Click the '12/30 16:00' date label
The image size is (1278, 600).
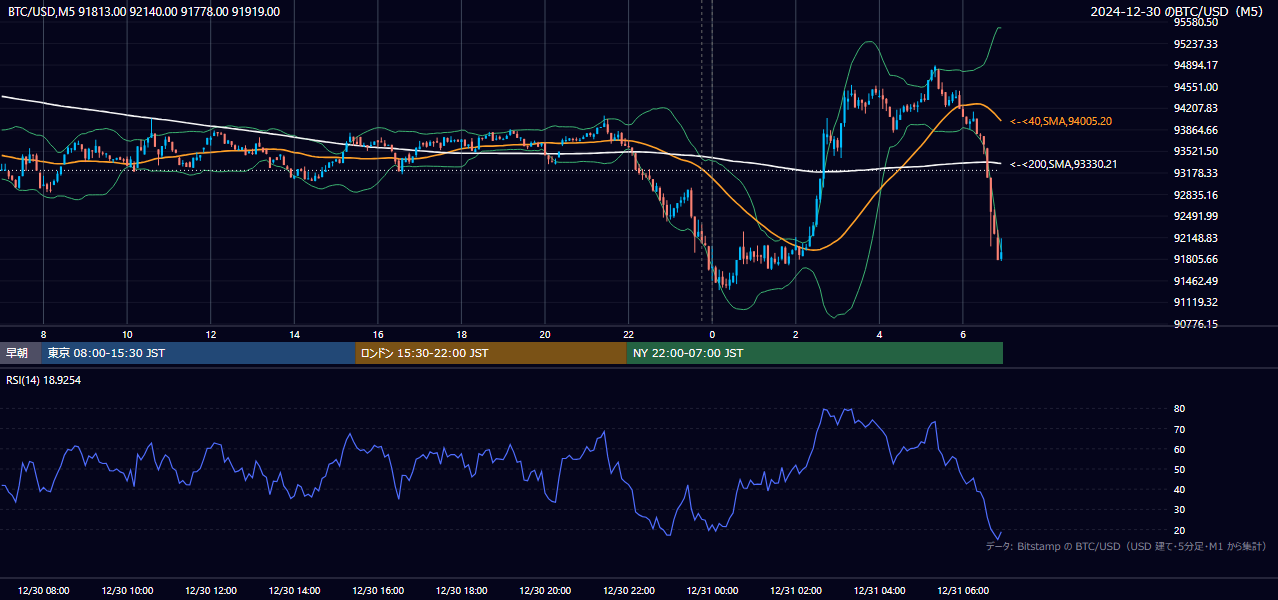click(x=378, y=591)
